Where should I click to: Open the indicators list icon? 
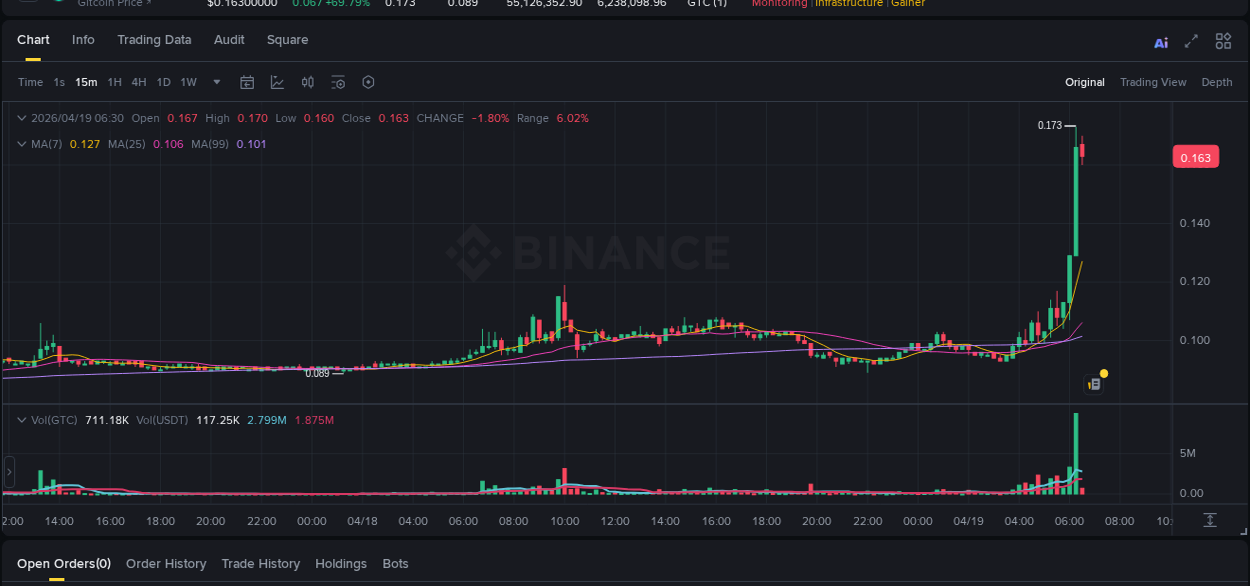pos(337,82)
